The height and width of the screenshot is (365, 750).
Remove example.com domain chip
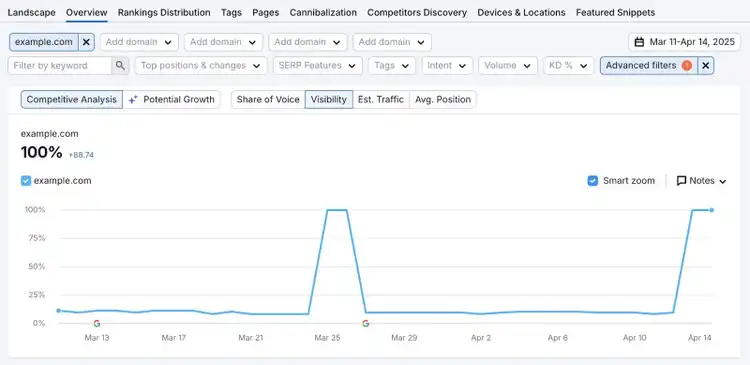pos(86,42)
